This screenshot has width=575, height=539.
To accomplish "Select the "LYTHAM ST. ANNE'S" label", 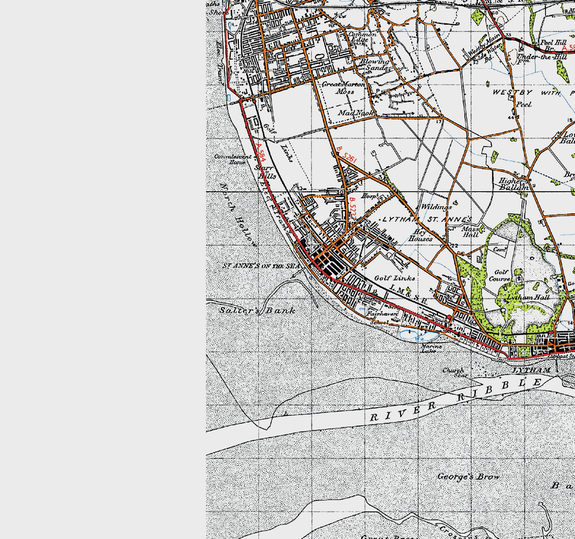I will [x=427, y=219].
